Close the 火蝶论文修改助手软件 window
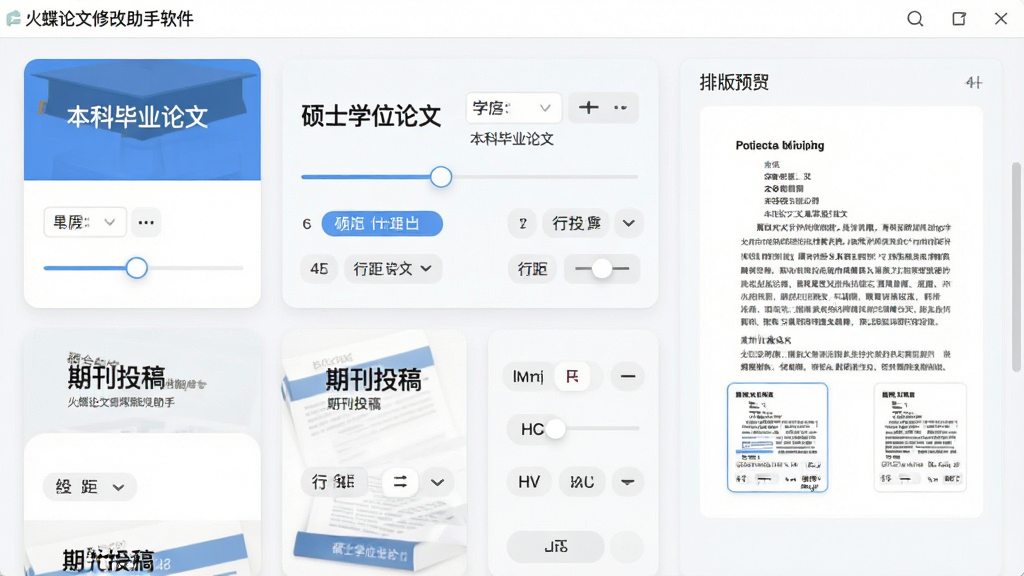The height and width of the screenshot is (576, 1024). 1000,19
